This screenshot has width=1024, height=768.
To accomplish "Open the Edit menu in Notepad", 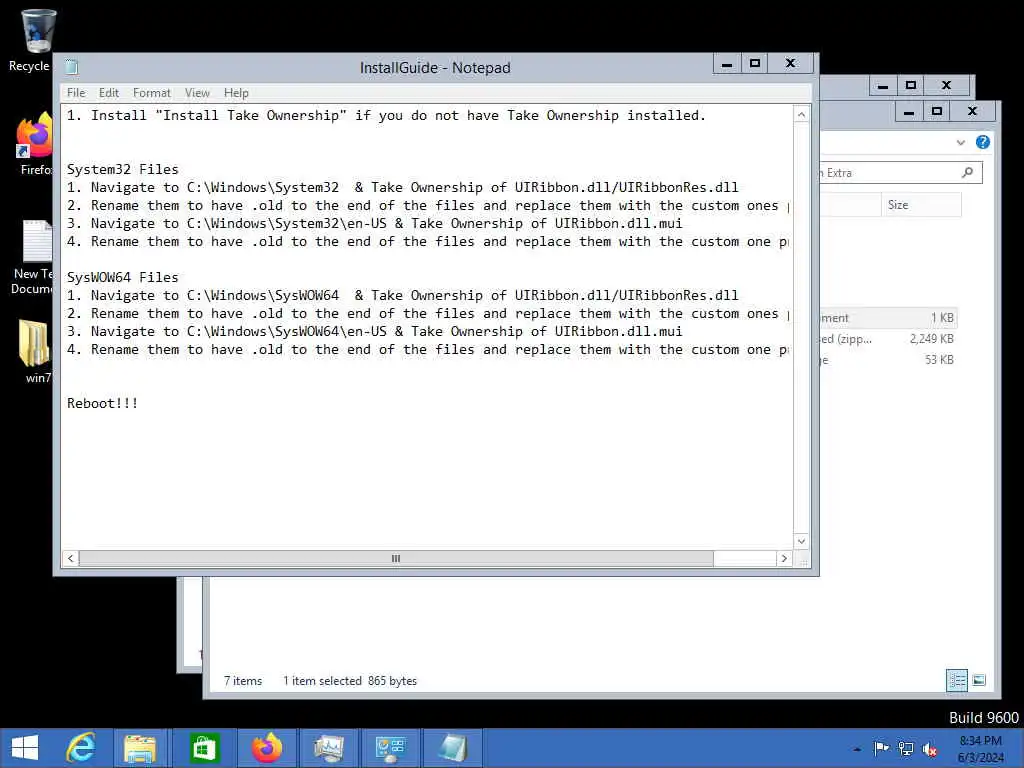I will click(108, 93).
